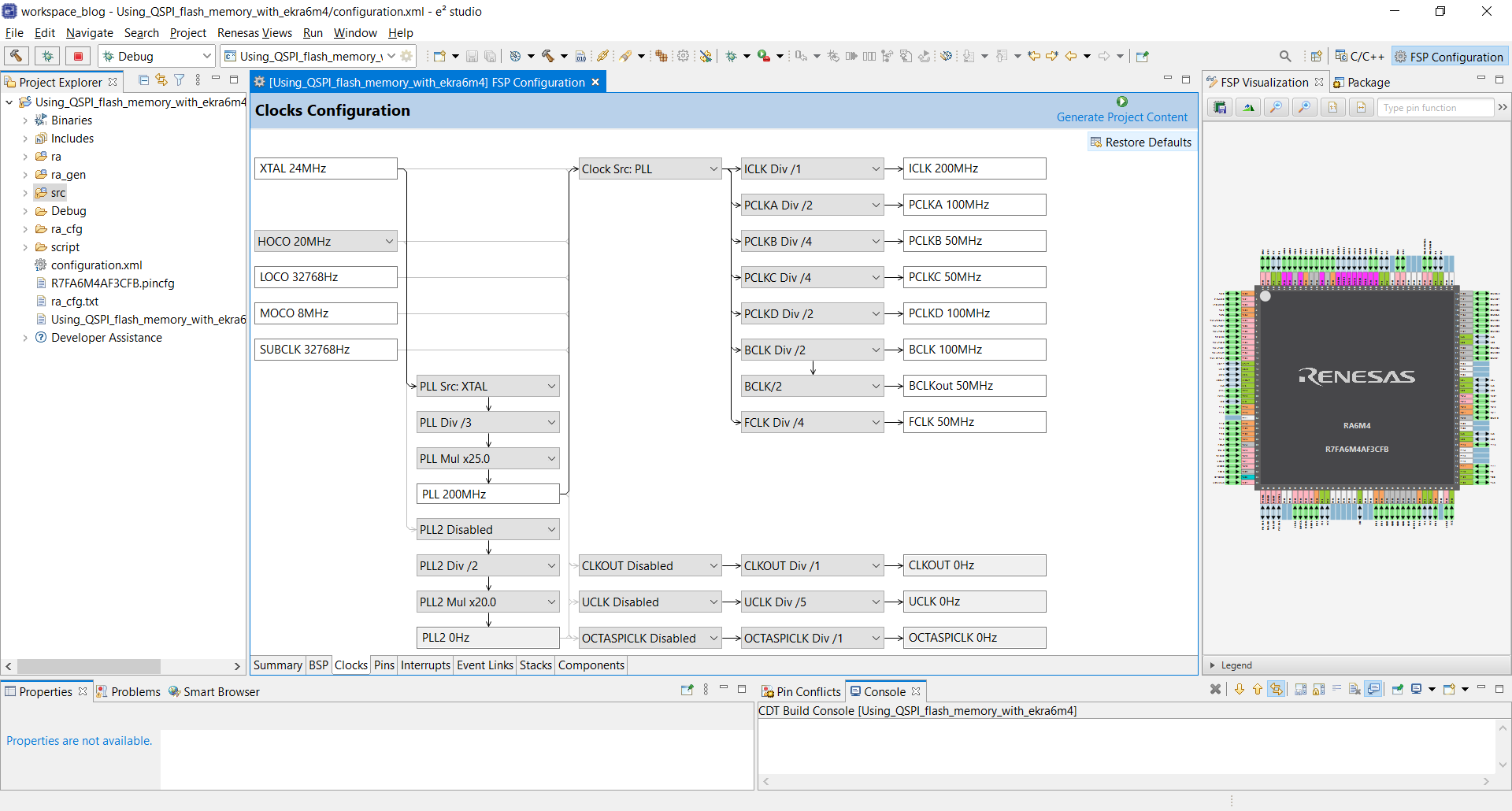The width and height of the screenshot is (1512, 811).
Task: Open the Project menu
Action: click(x=187, y=33)
